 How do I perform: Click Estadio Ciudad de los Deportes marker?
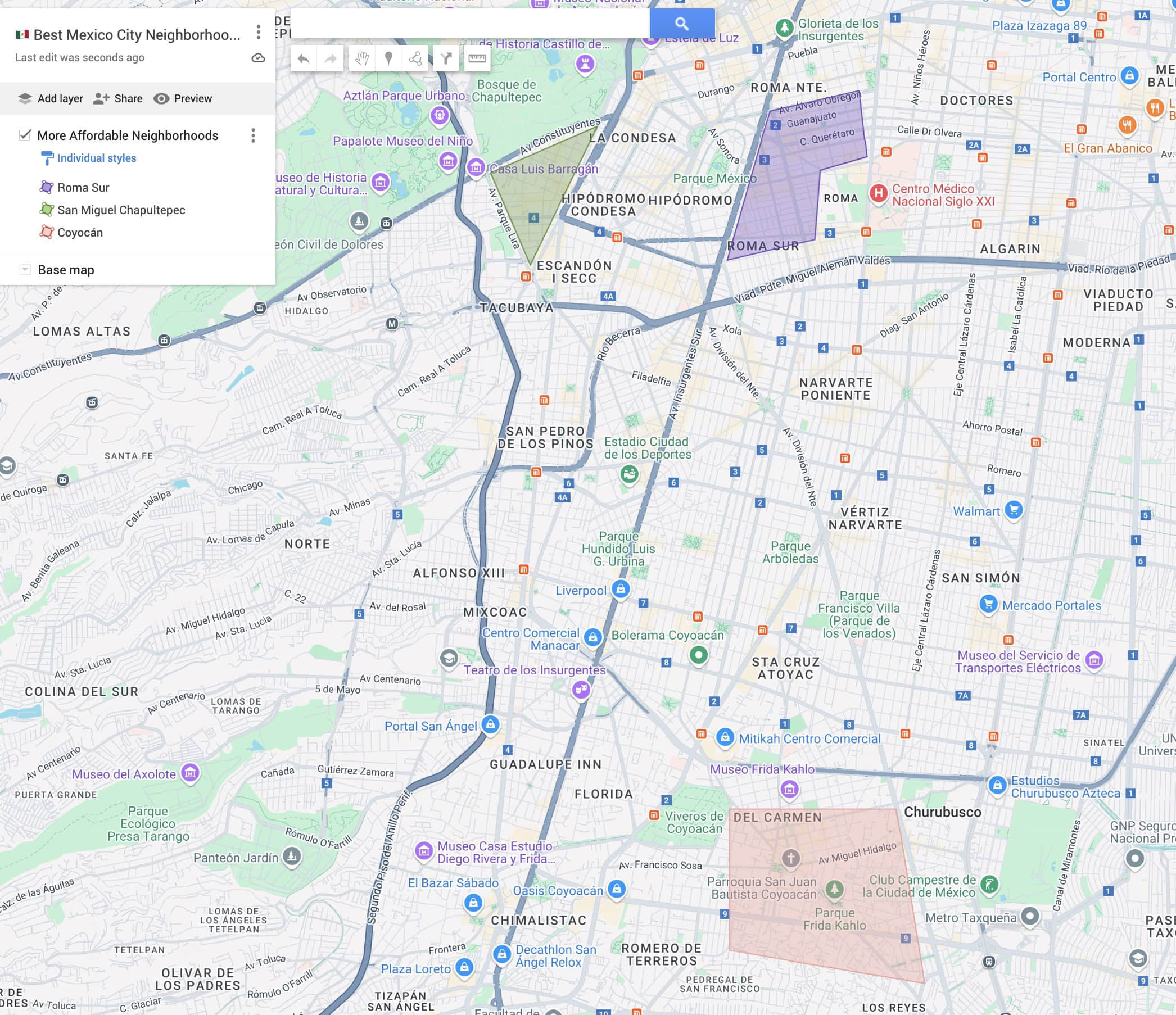(x=629, y=473)
